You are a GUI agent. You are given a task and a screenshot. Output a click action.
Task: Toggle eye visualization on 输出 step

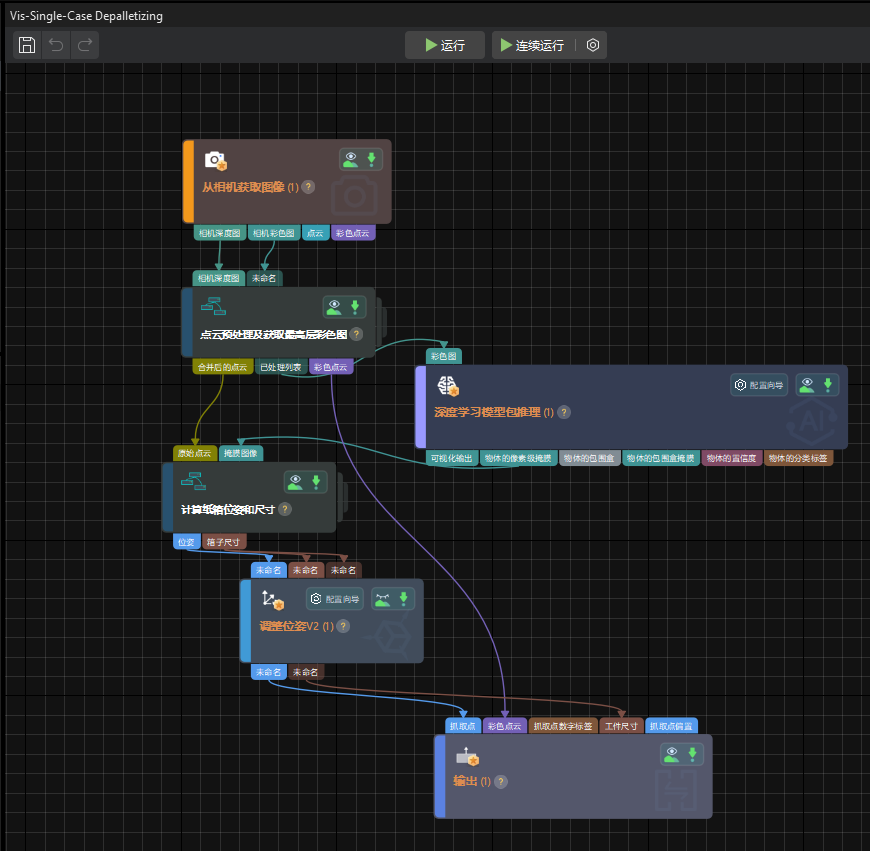[x=670, y=755]
